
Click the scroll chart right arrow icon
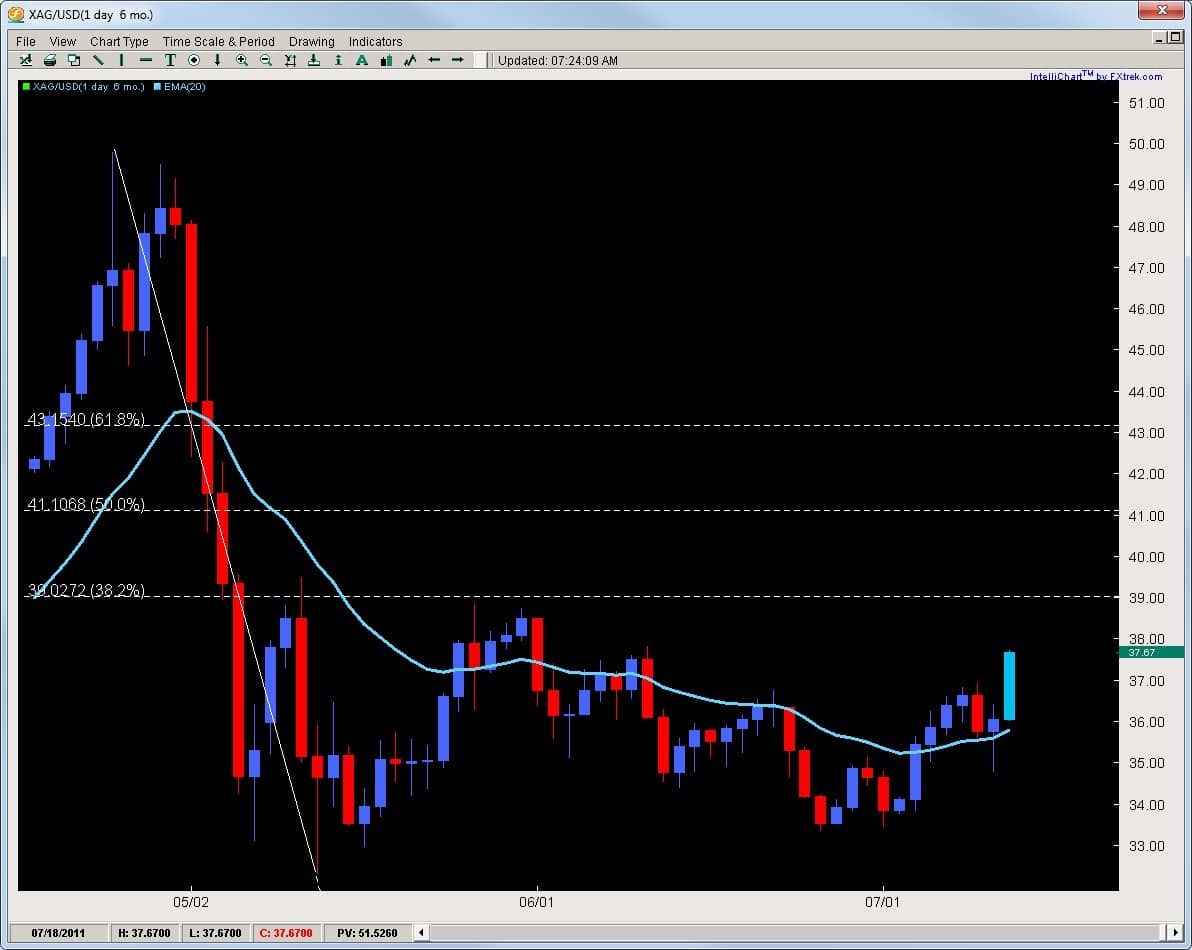(x=458, y=60)
